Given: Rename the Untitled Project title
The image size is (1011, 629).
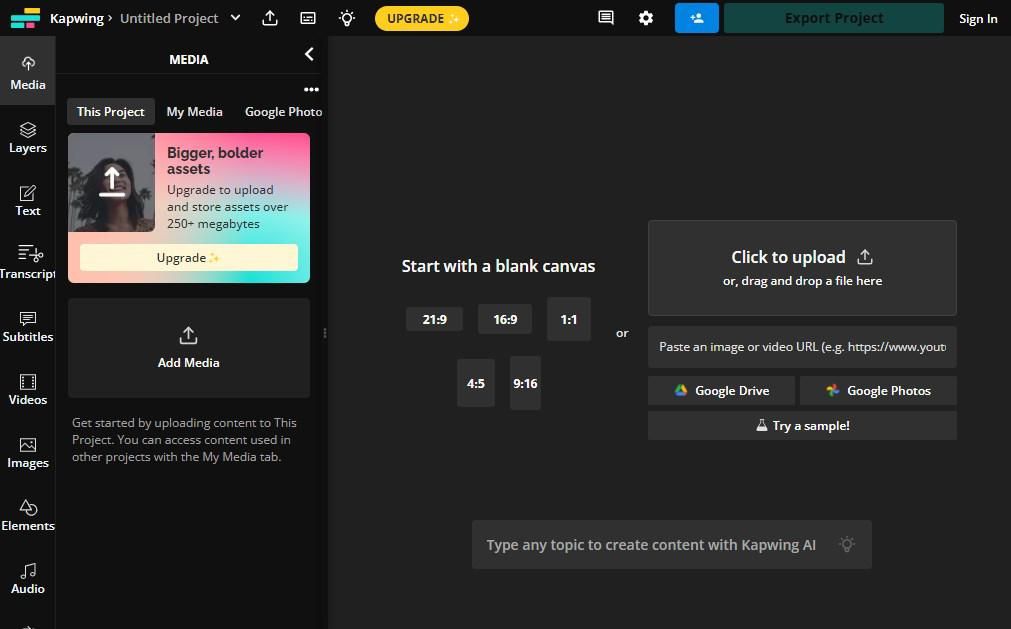Looking at the screenshot, I should tap(169, 19).
